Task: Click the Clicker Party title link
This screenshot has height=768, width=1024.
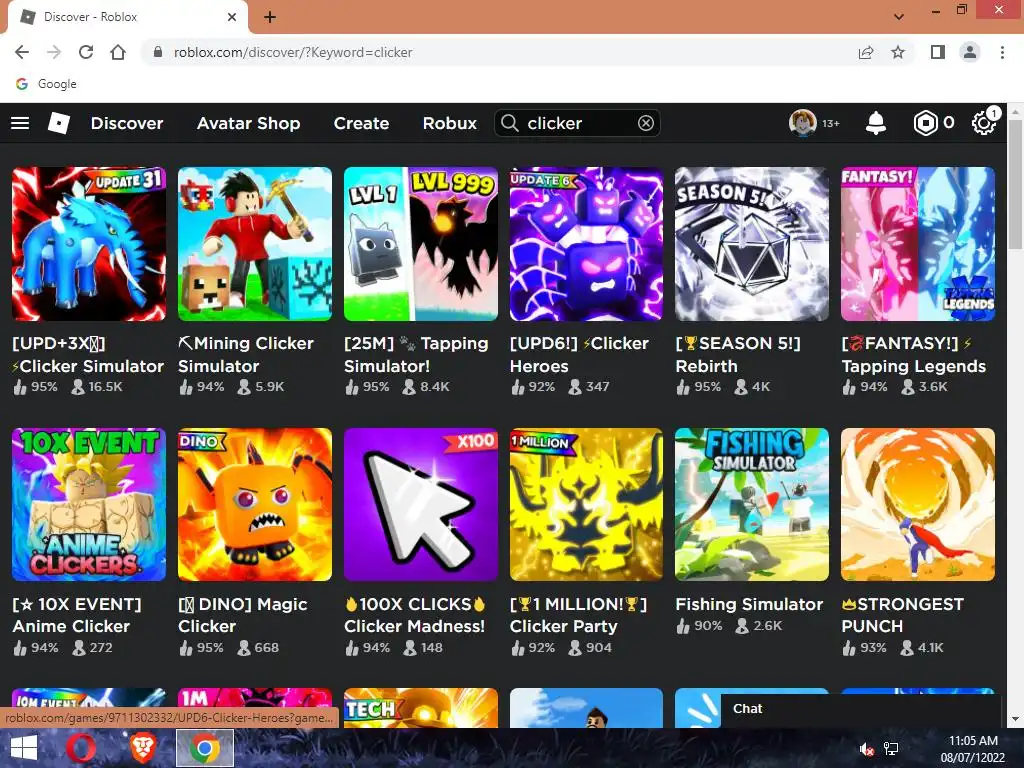Action: (579, 615)
